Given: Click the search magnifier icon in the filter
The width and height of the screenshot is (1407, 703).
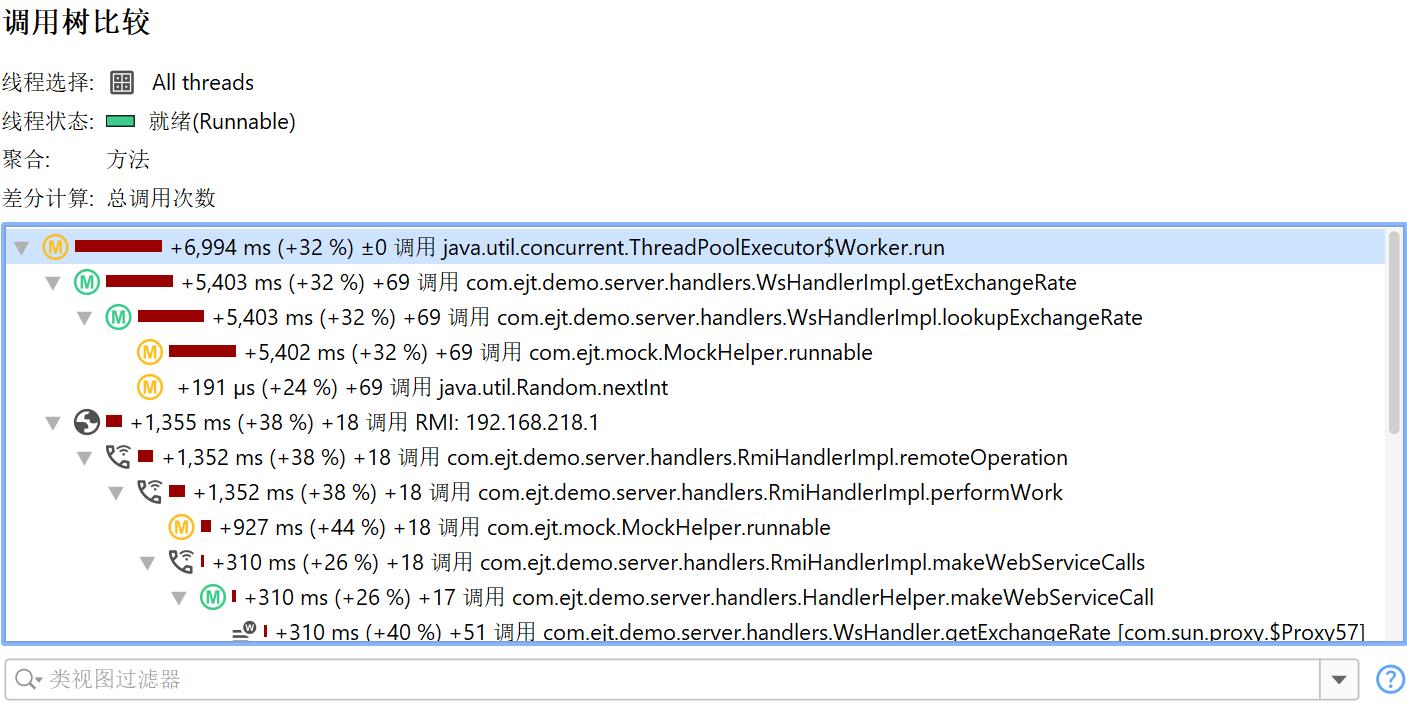Looking at the screenshot, I should (x=26, y=680).
